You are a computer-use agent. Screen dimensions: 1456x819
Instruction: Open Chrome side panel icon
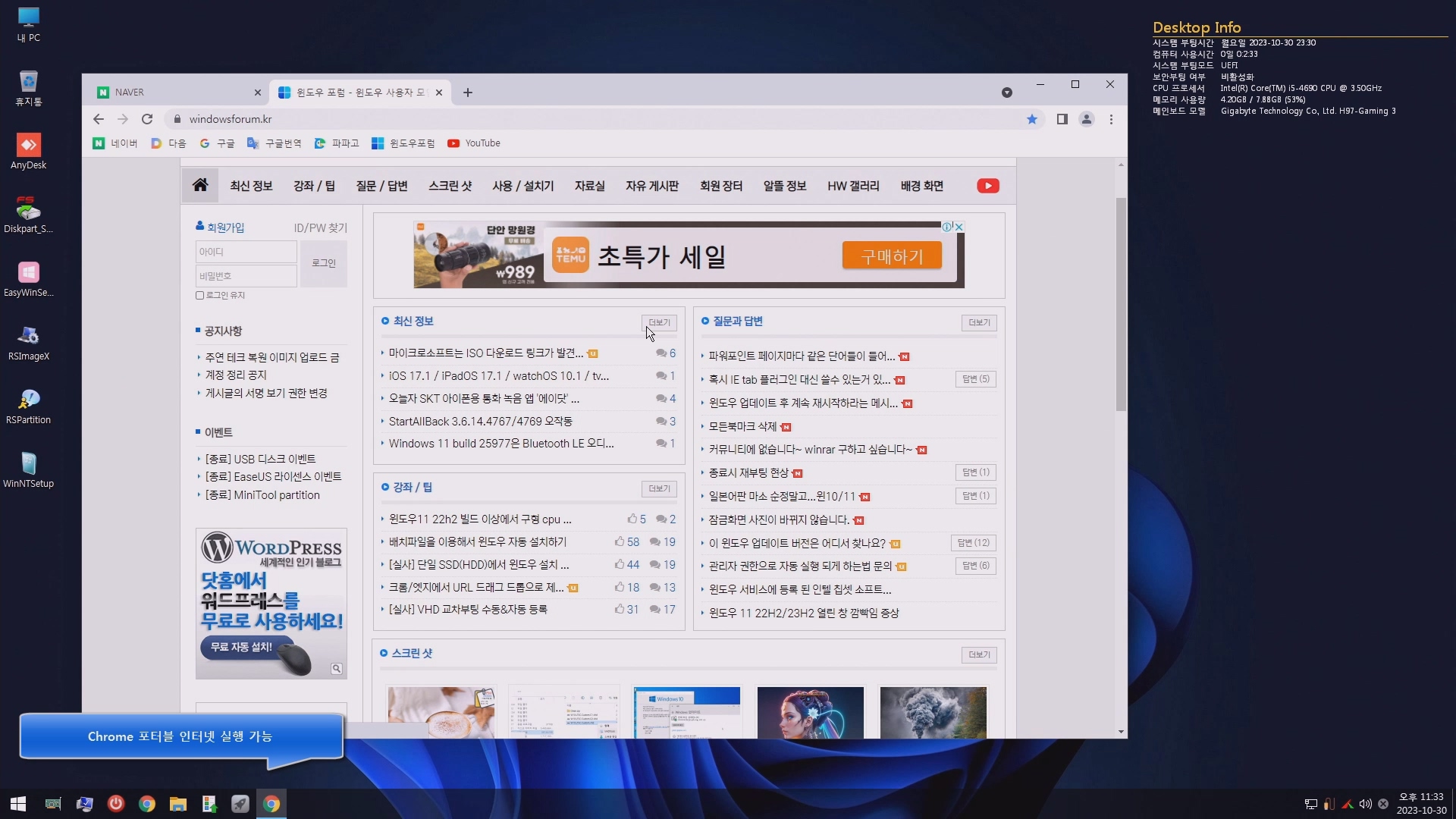pos(1062,119)
